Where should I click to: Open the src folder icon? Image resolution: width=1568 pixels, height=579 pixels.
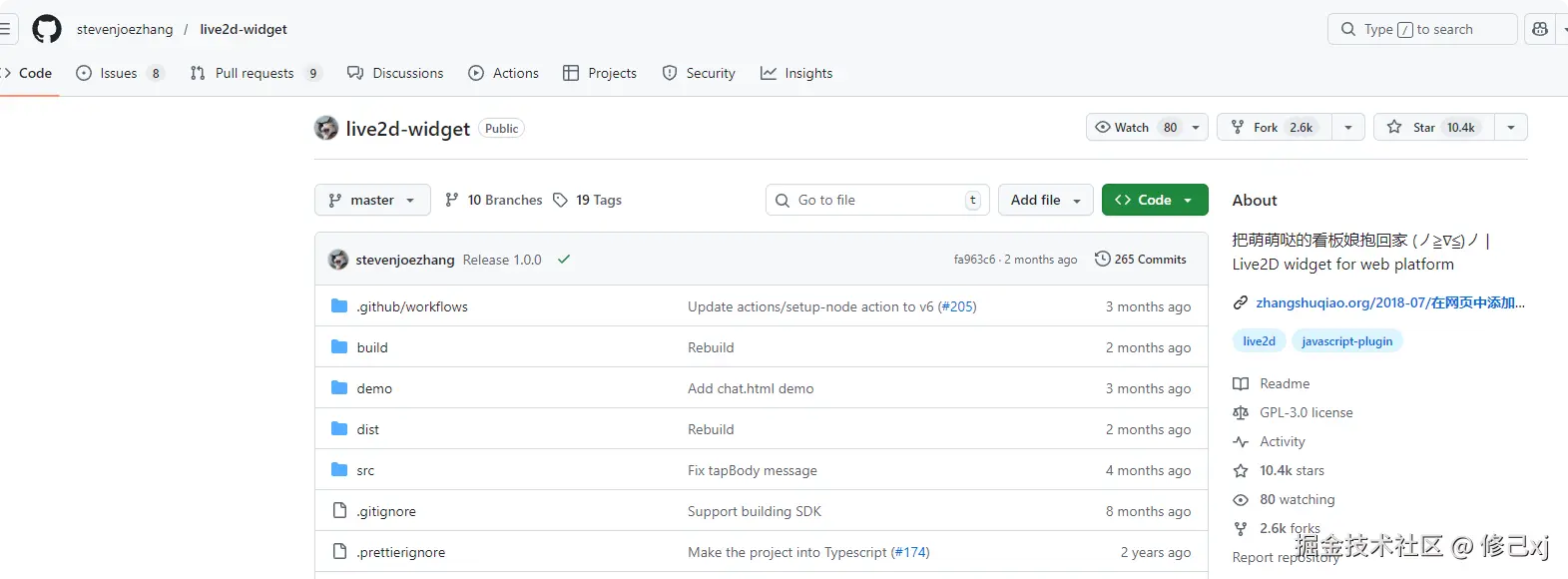click(339, 470)
